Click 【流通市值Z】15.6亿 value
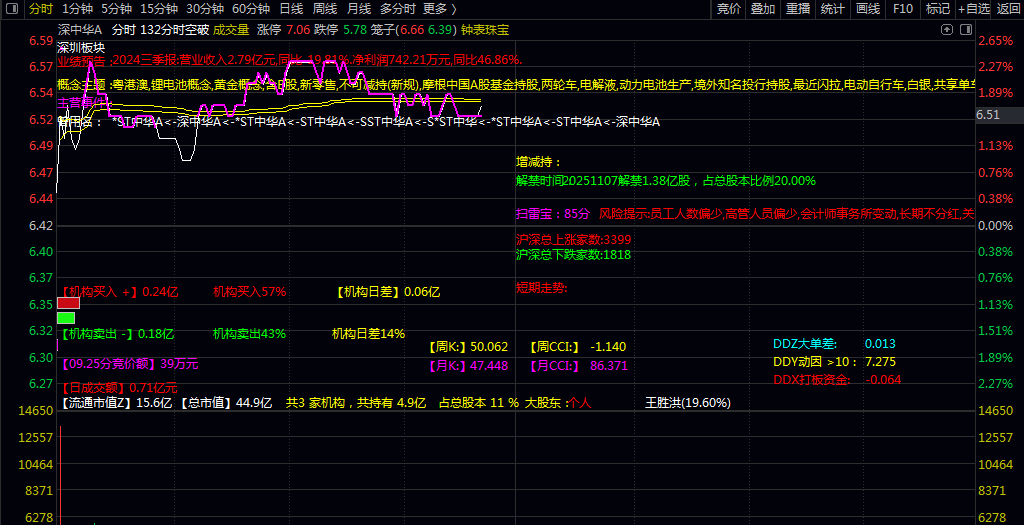1024x525 pixels. [x=117, y=404]
